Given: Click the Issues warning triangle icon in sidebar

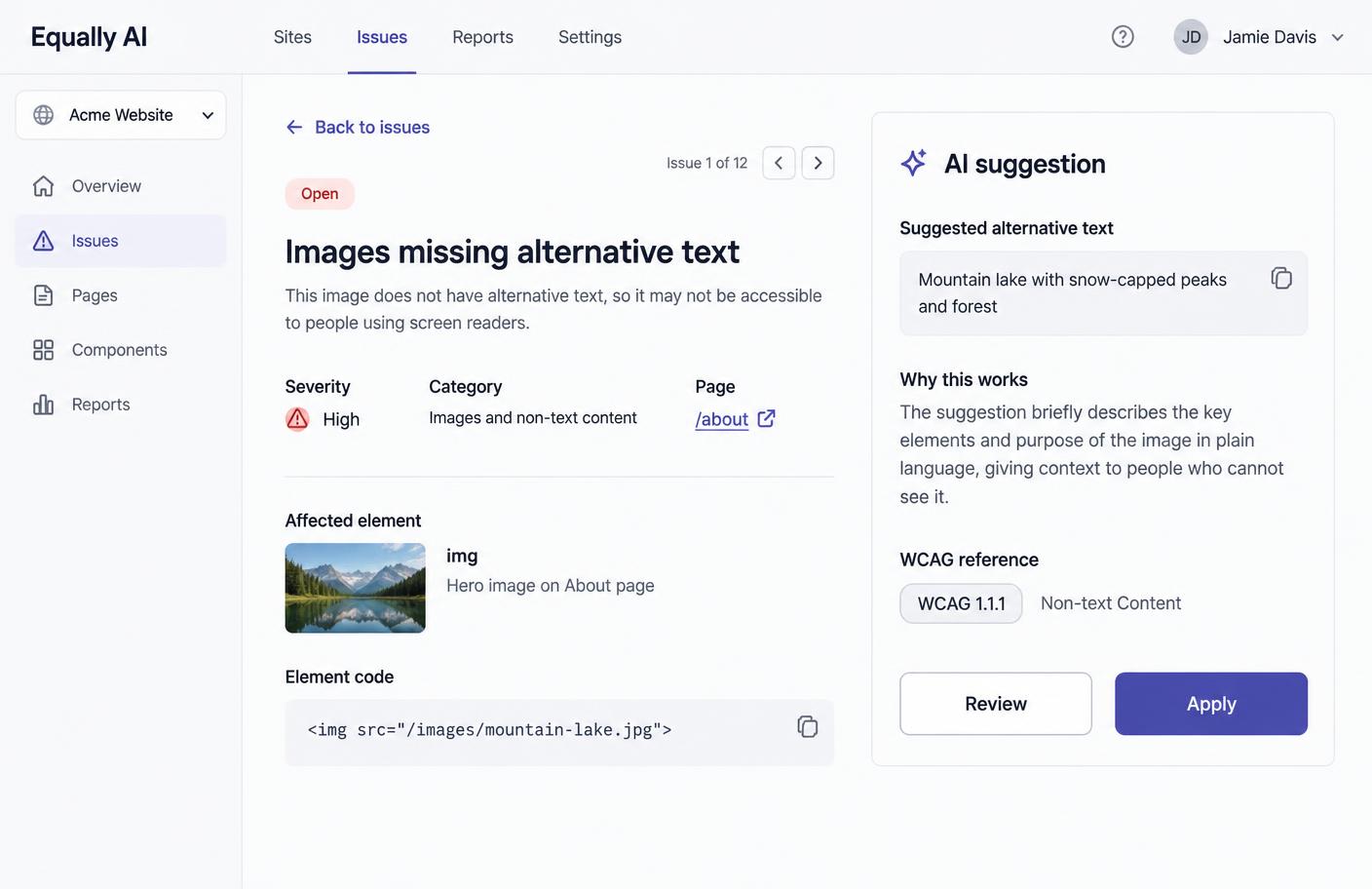Looking at the screenshot, I should click(44, 241).
